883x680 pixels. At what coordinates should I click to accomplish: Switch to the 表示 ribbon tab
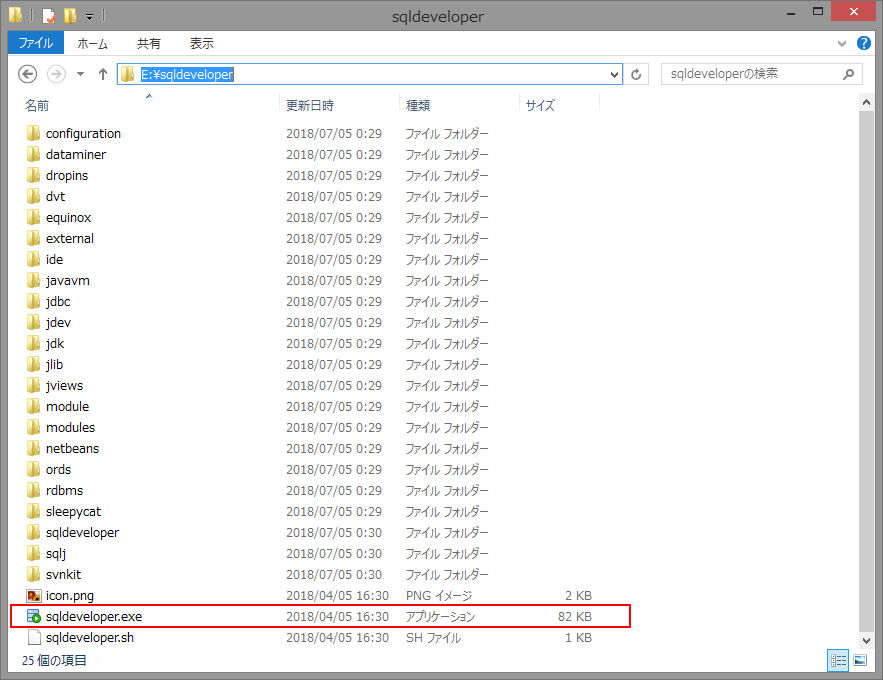[202, 43]
